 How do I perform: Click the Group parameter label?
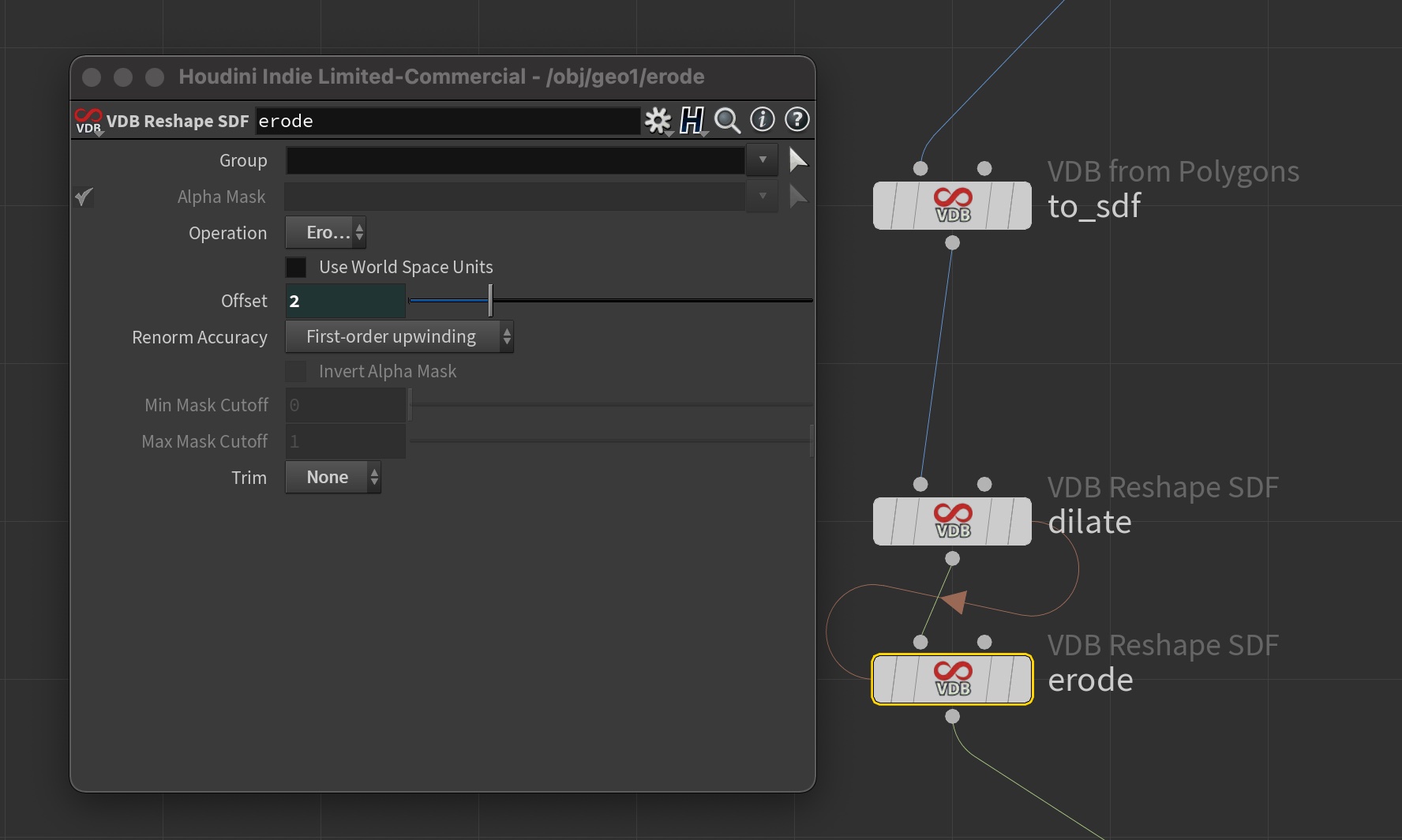point(243,160)
